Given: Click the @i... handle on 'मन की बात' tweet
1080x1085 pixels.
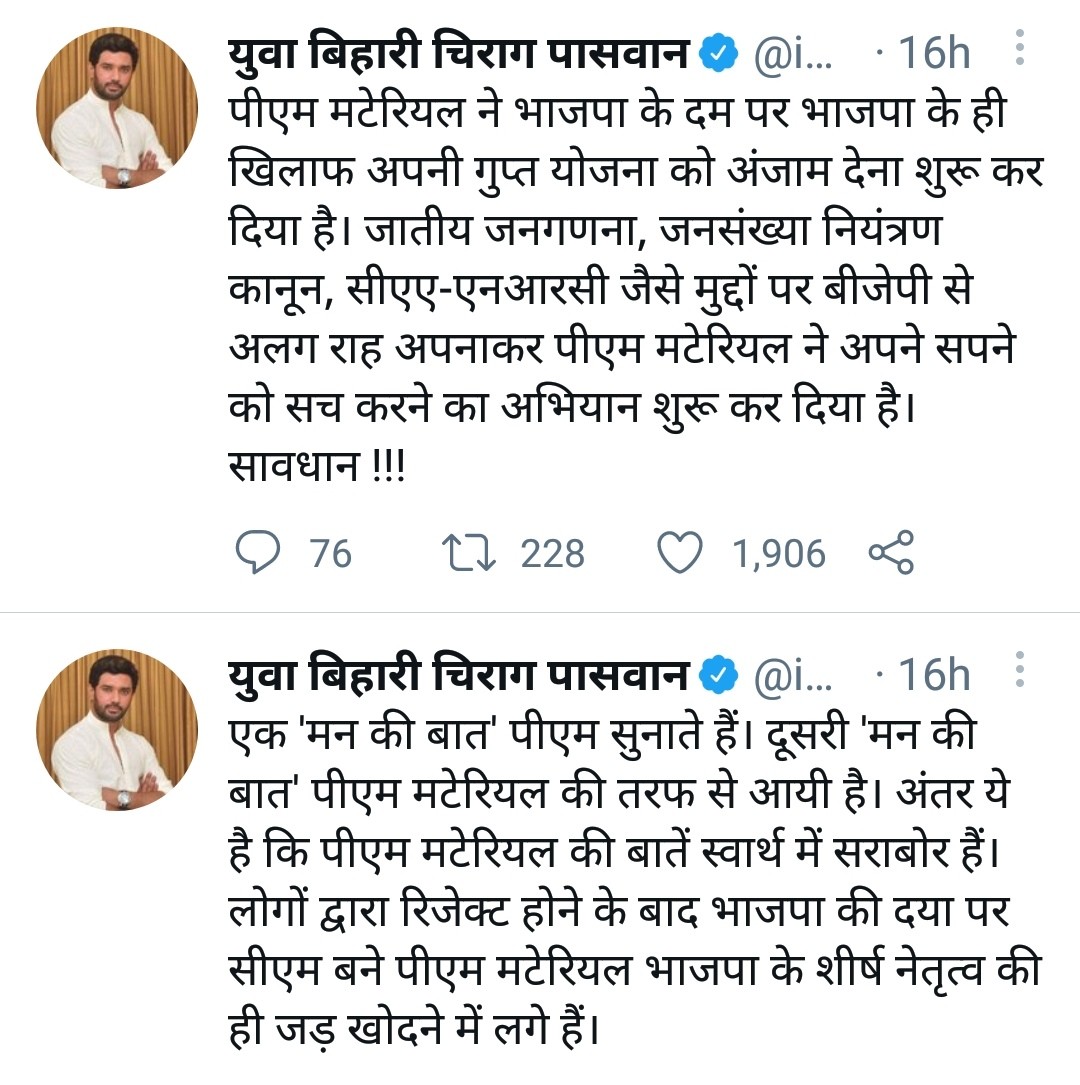Looking at the screenshot, I should click(791, 676).
